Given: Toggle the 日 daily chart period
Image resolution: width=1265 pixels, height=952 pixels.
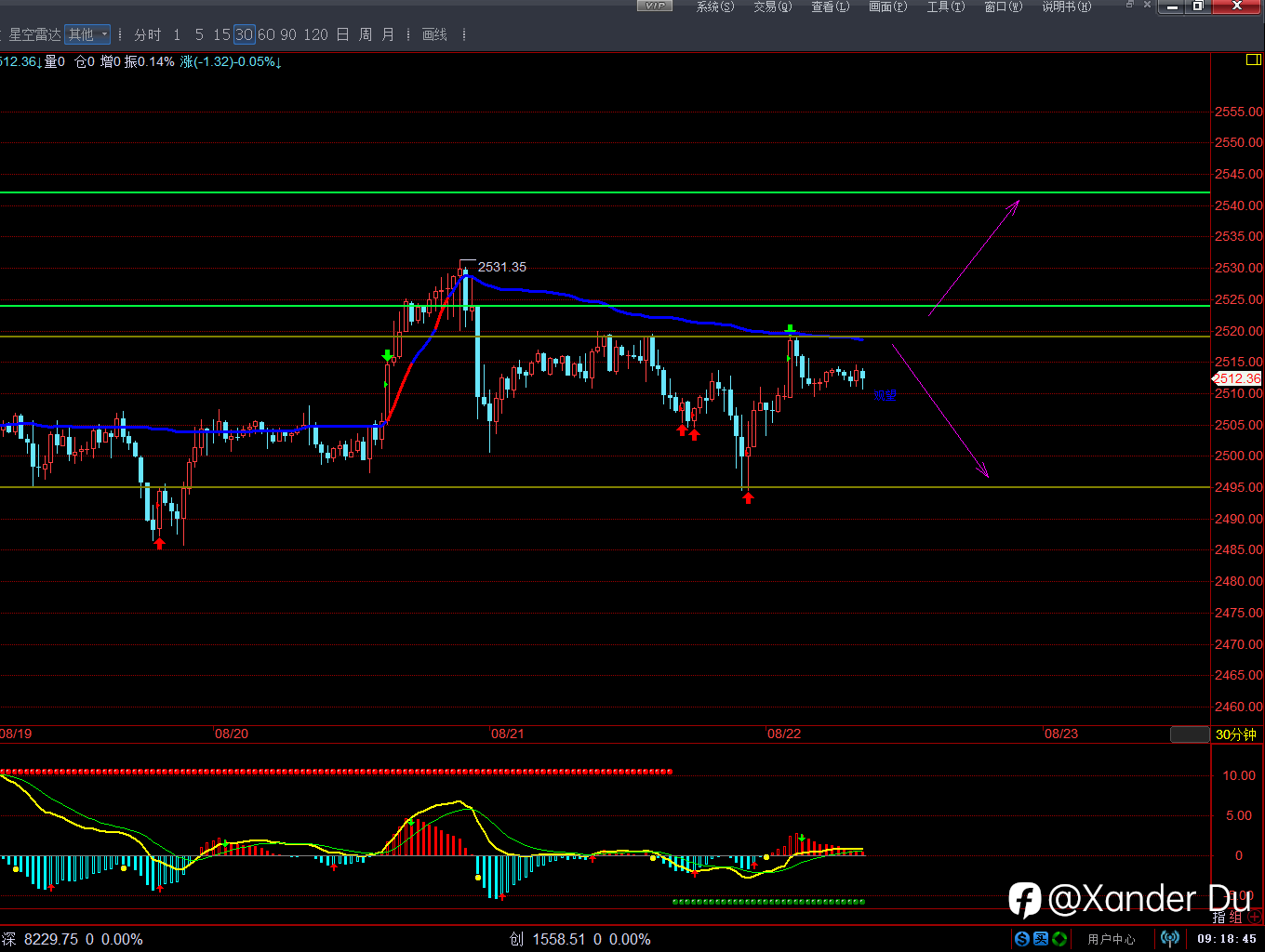Looking at the screenshot, I should tap(342, 34).
